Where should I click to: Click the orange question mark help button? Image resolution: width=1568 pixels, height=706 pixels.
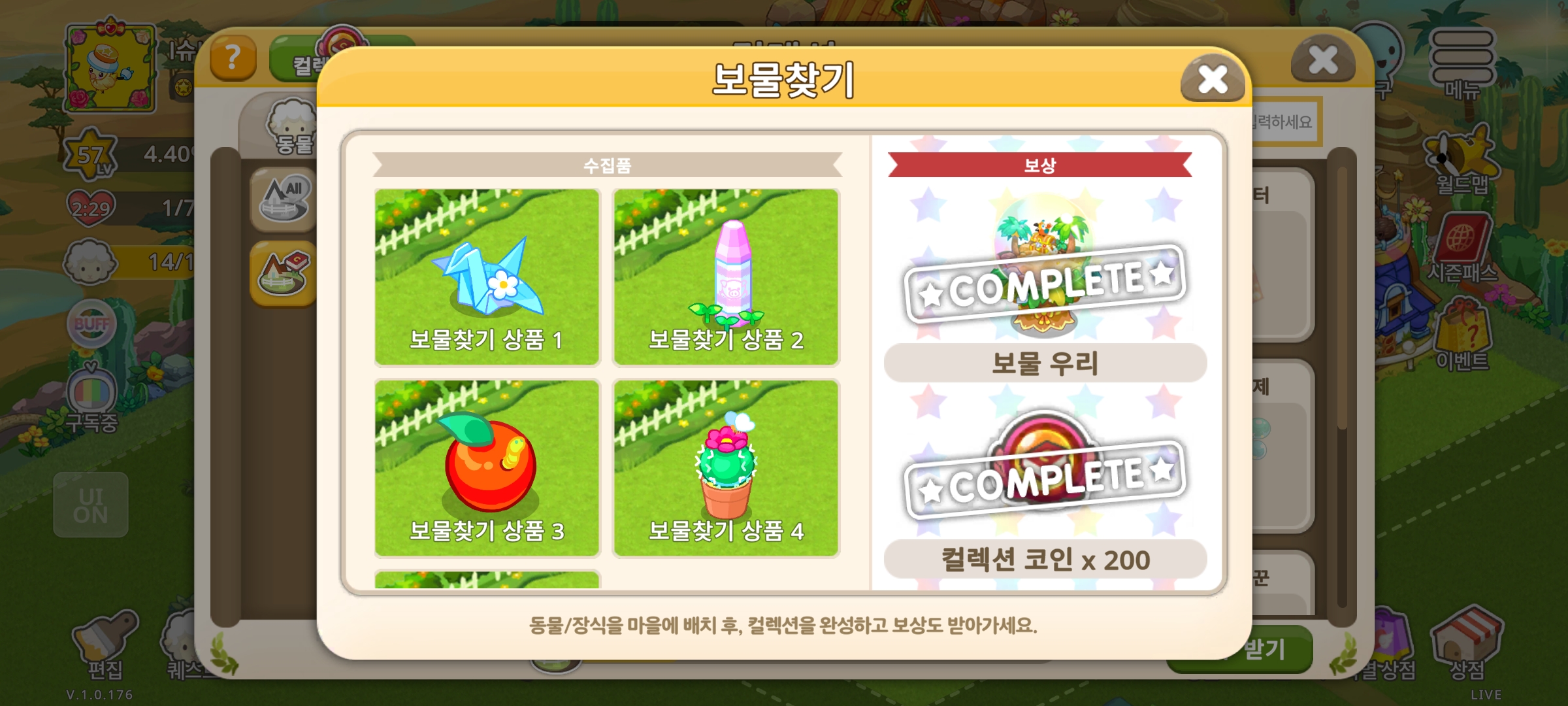coord(233,59)
